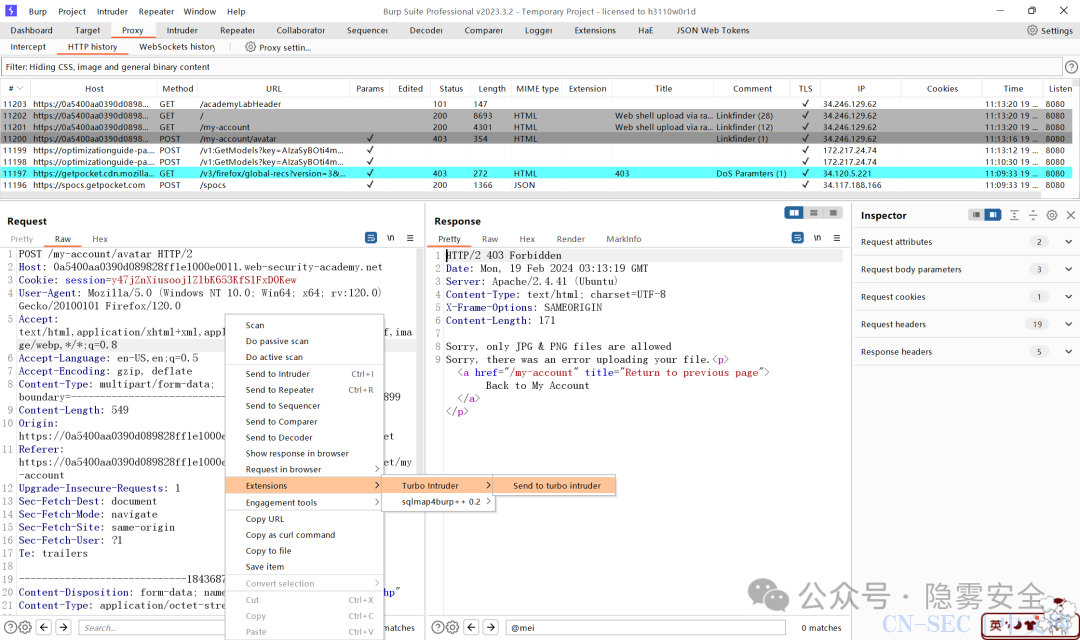Click Inspector expand all sections icon
Image resolution: width=1080 pixels, height=640 pixels.
(1014, 215)
